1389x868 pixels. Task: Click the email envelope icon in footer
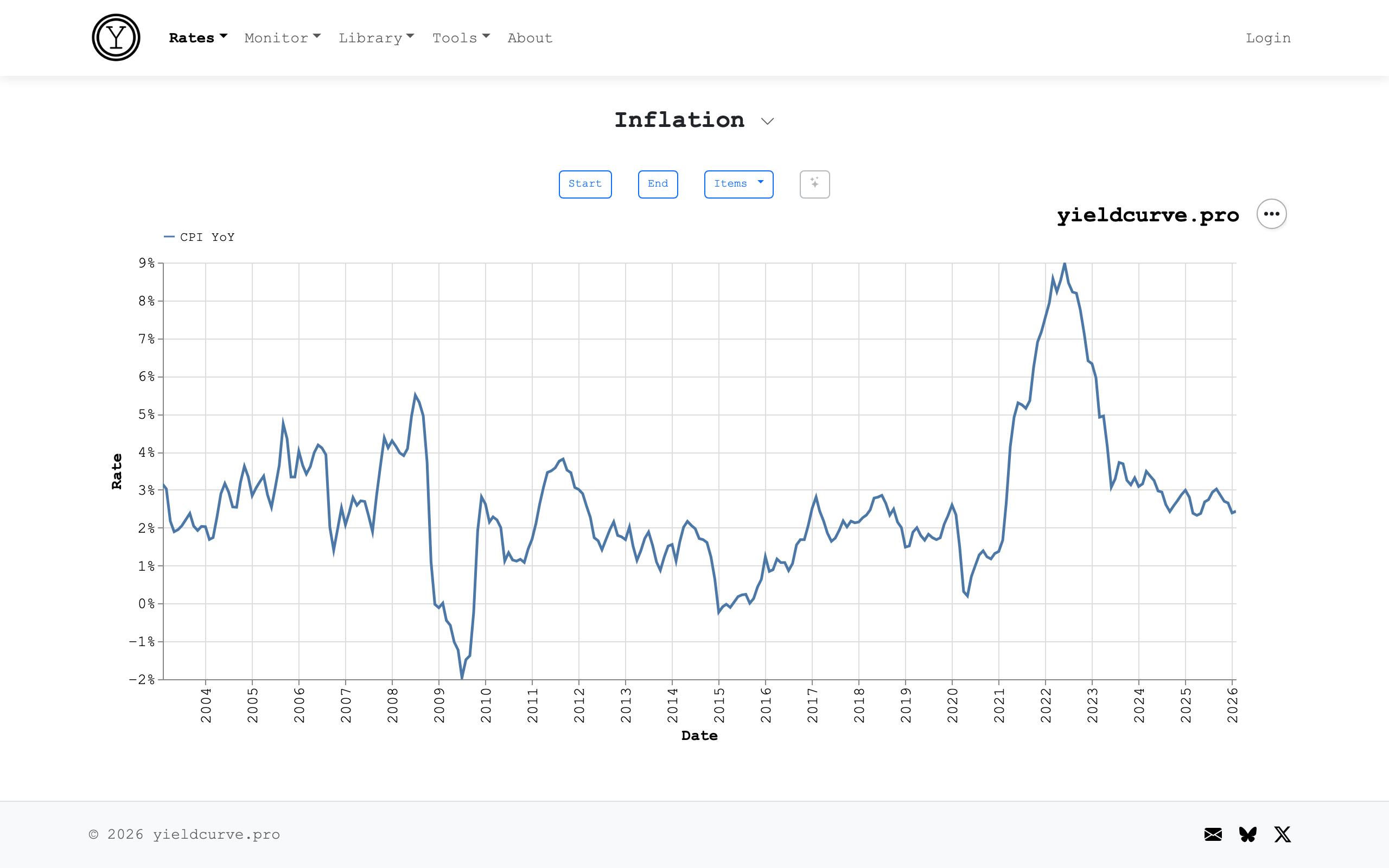coord(1213,834)
